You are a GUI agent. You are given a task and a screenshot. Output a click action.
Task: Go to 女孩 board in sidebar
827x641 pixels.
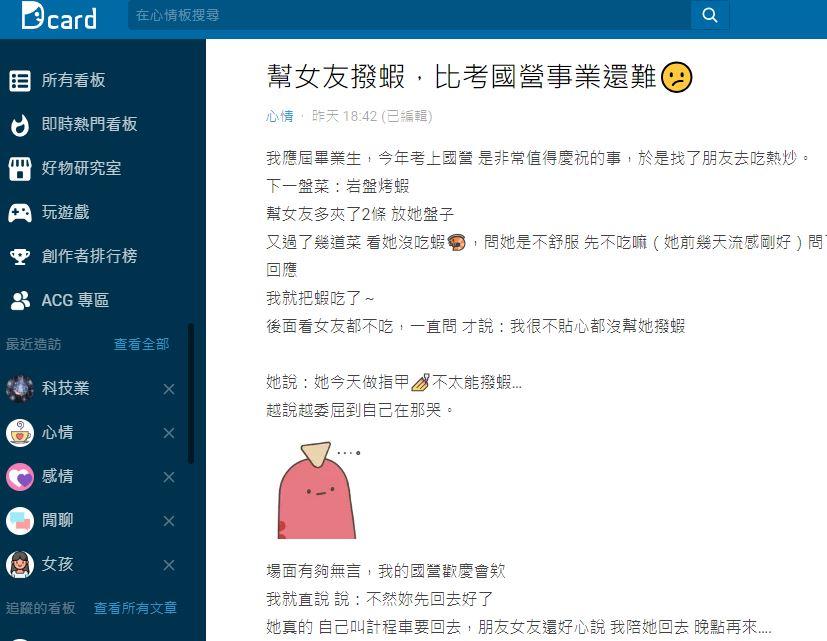(x=57, y=564)
